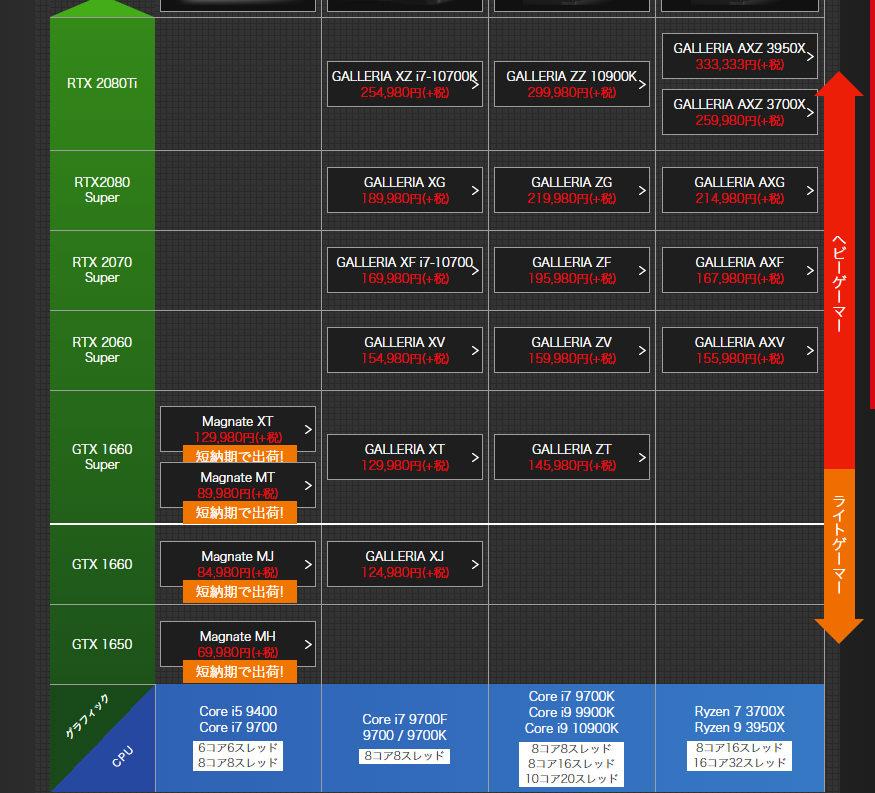The width and height of the screenshot is (875, 793).
Task: Click the GTX 1650 row label
Action: (102, 644)
